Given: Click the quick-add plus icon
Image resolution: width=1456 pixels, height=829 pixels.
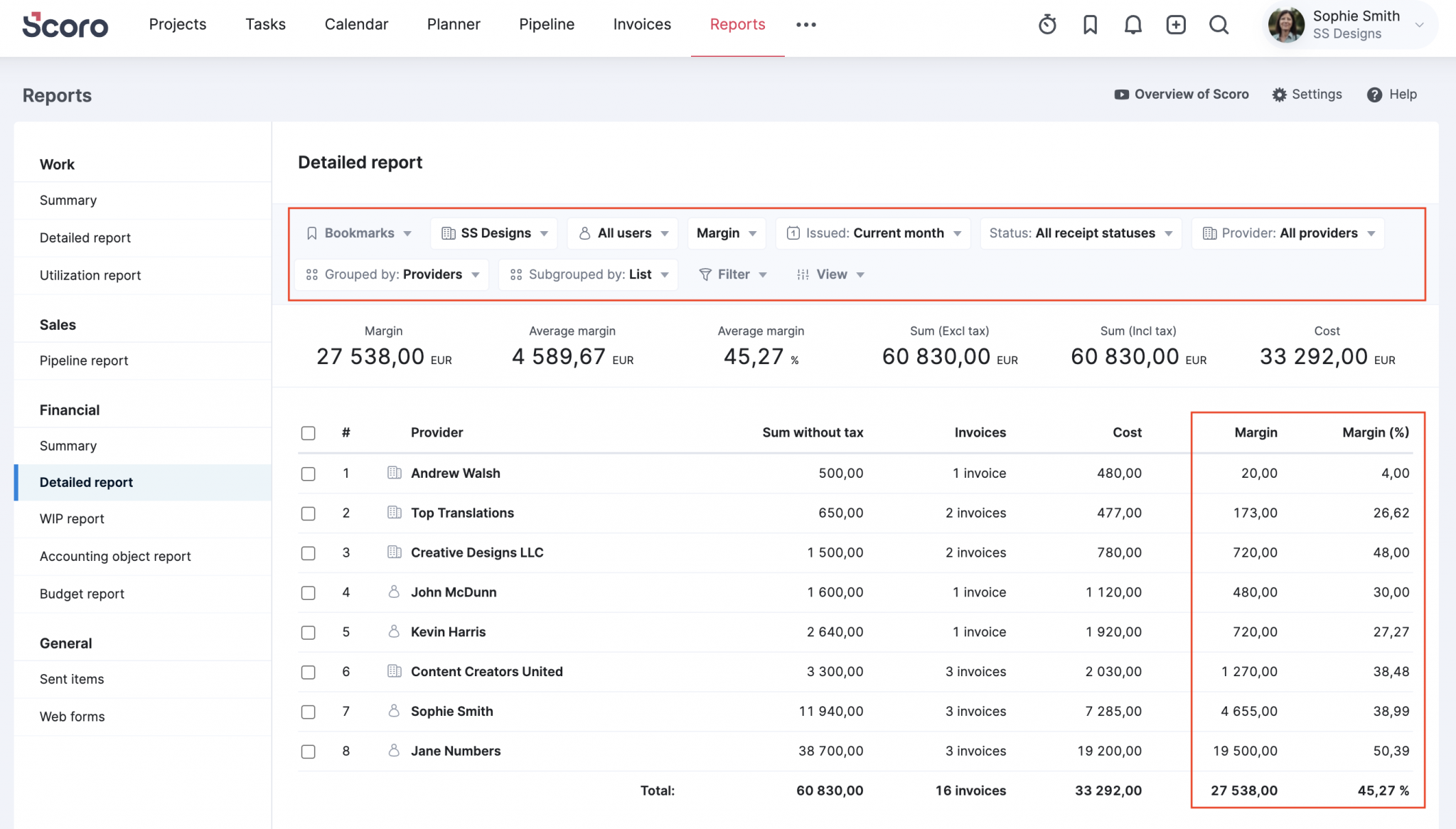Looking at the screenshot, I should [1176, 24].
